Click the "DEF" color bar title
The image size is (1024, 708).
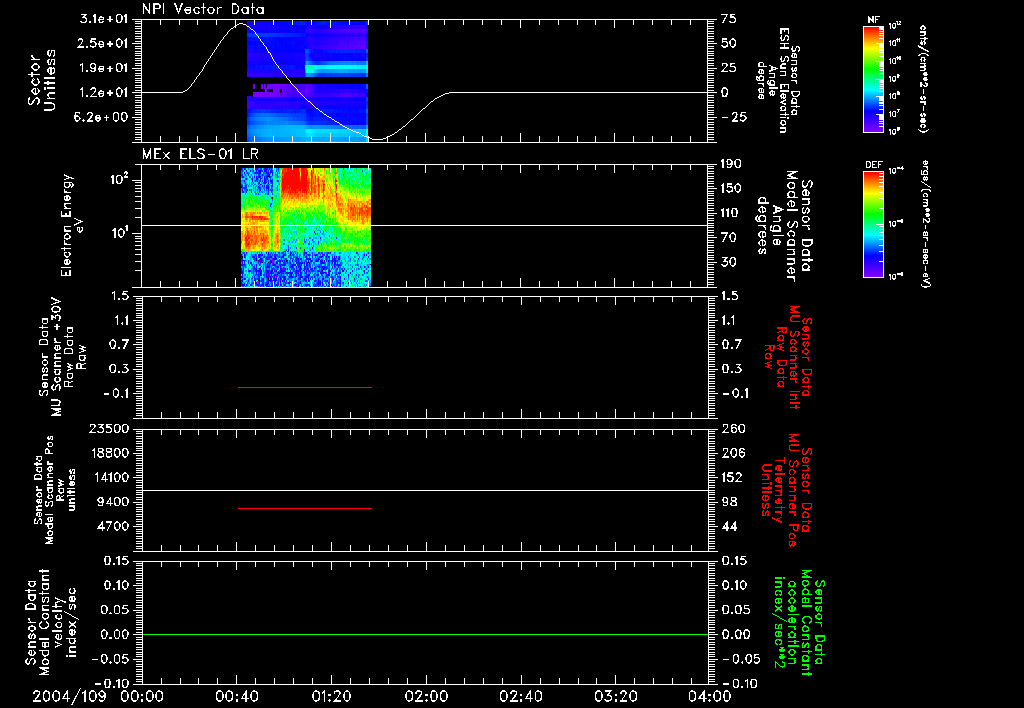pyautogui.click(x=874, y=165)
